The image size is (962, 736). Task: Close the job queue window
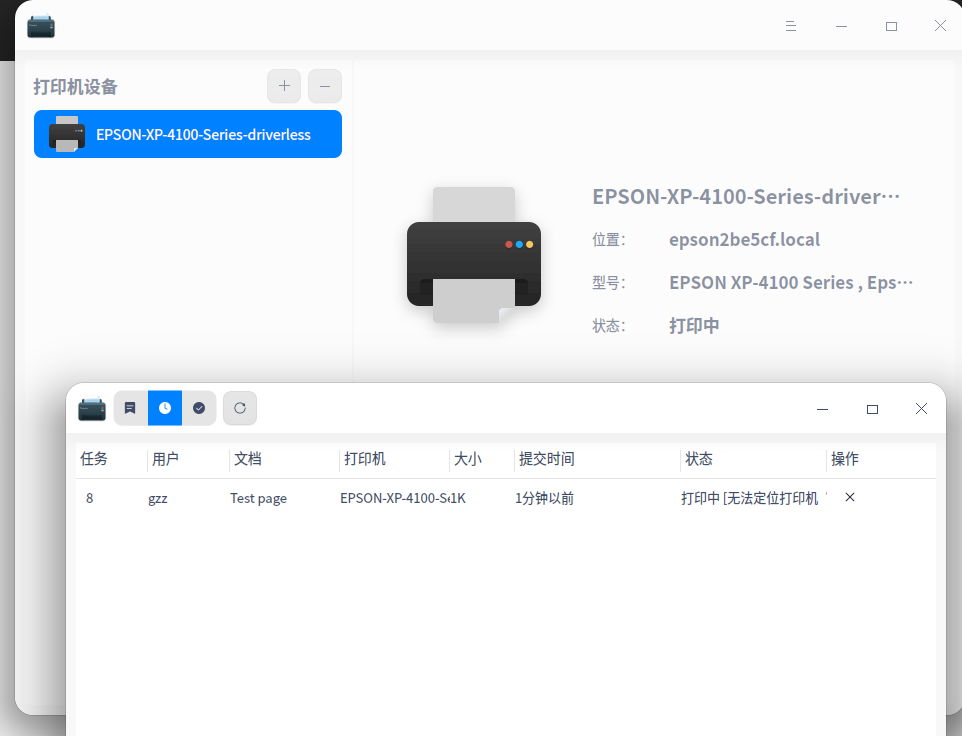coord(921,408)
